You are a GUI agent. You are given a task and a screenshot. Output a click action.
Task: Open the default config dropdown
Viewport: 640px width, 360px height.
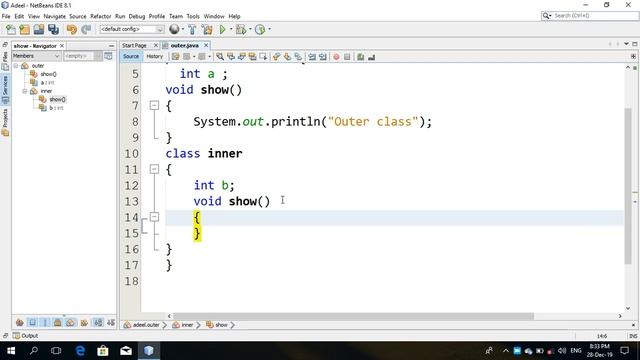[x=132, y=29]
